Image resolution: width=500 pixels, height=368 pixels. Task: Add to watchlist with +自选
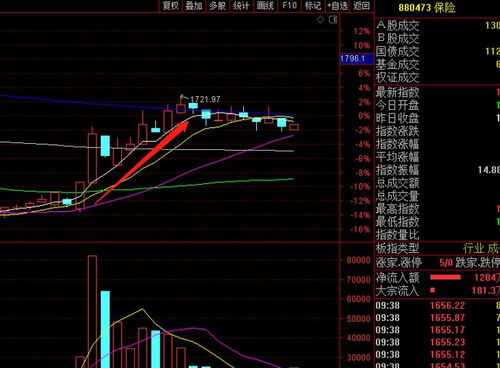pyautogui.click(x=337, y=6)
